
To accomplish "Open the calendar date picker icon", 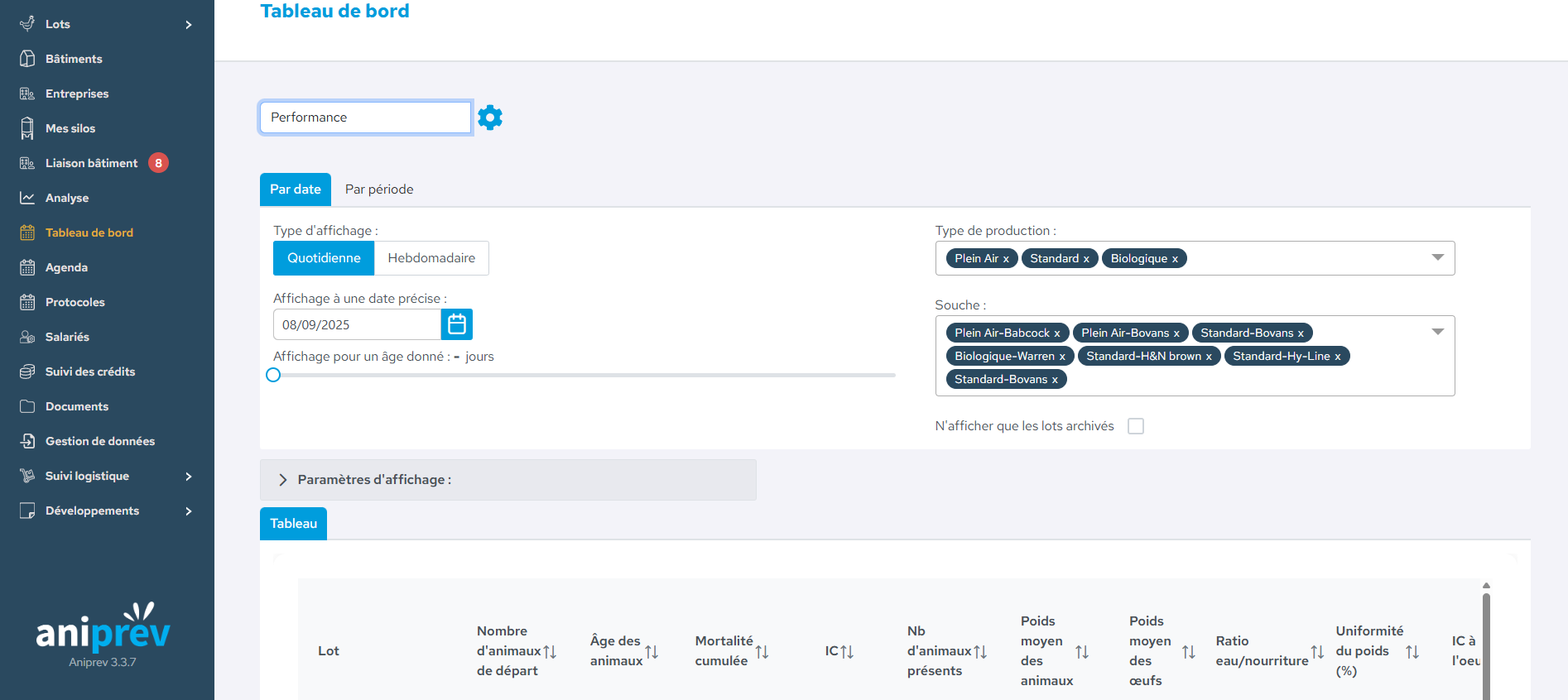I will 457,324.
